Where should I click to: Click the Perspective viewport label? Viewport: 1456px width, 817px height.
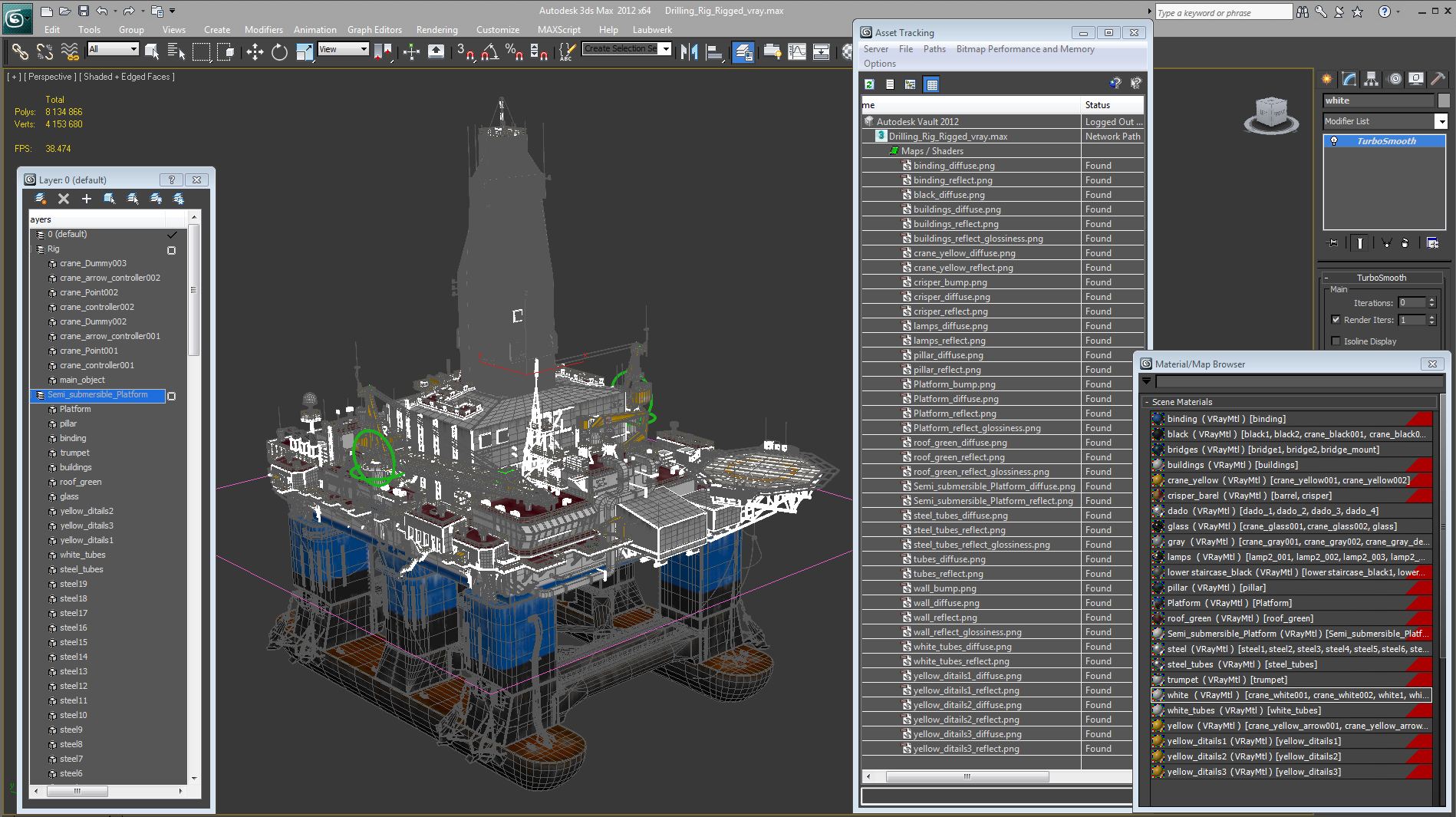click(50, 77)
